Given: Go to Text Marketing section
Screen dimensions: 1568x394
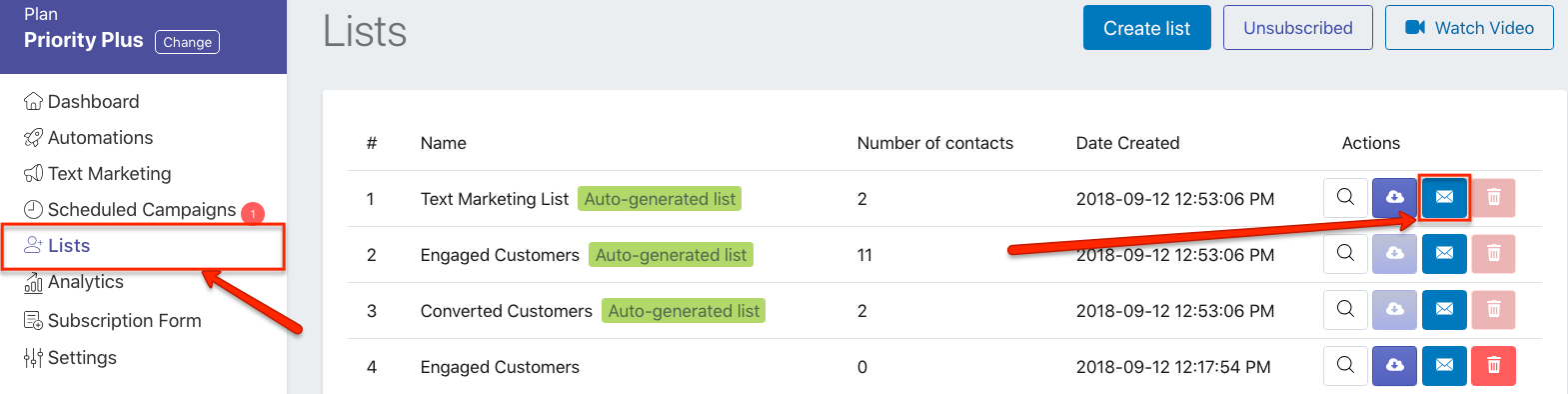Looking at the screenshot, I should (x=98, y=173).
